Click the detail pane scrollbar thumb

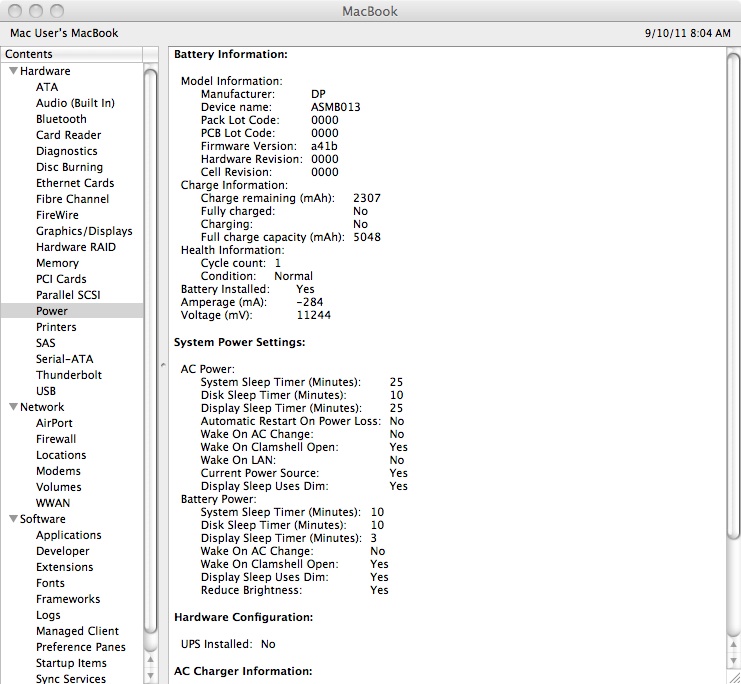click(733, 295)
